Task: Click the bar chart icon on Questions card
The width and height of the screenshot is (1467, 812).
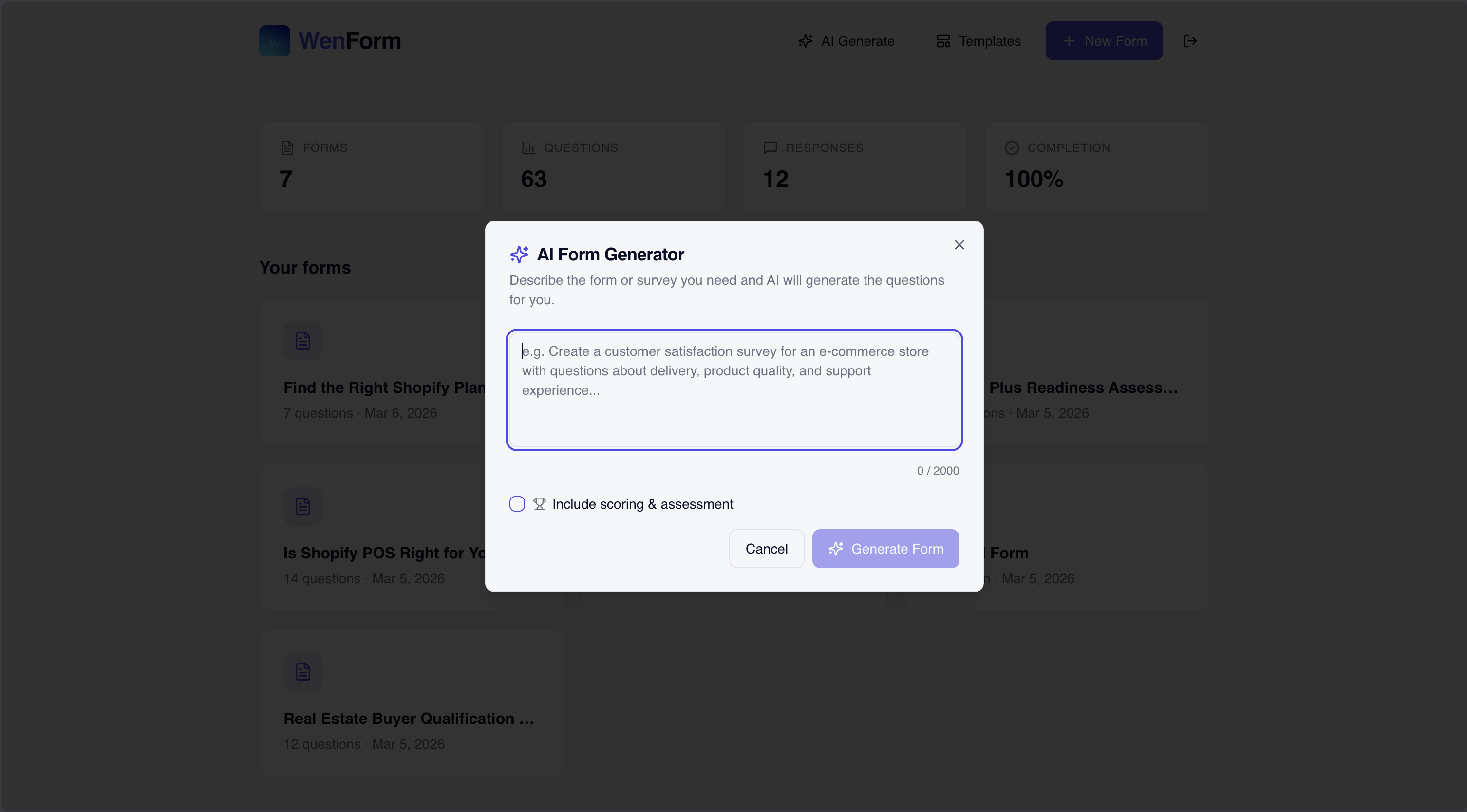Action: tap(529, 148)
